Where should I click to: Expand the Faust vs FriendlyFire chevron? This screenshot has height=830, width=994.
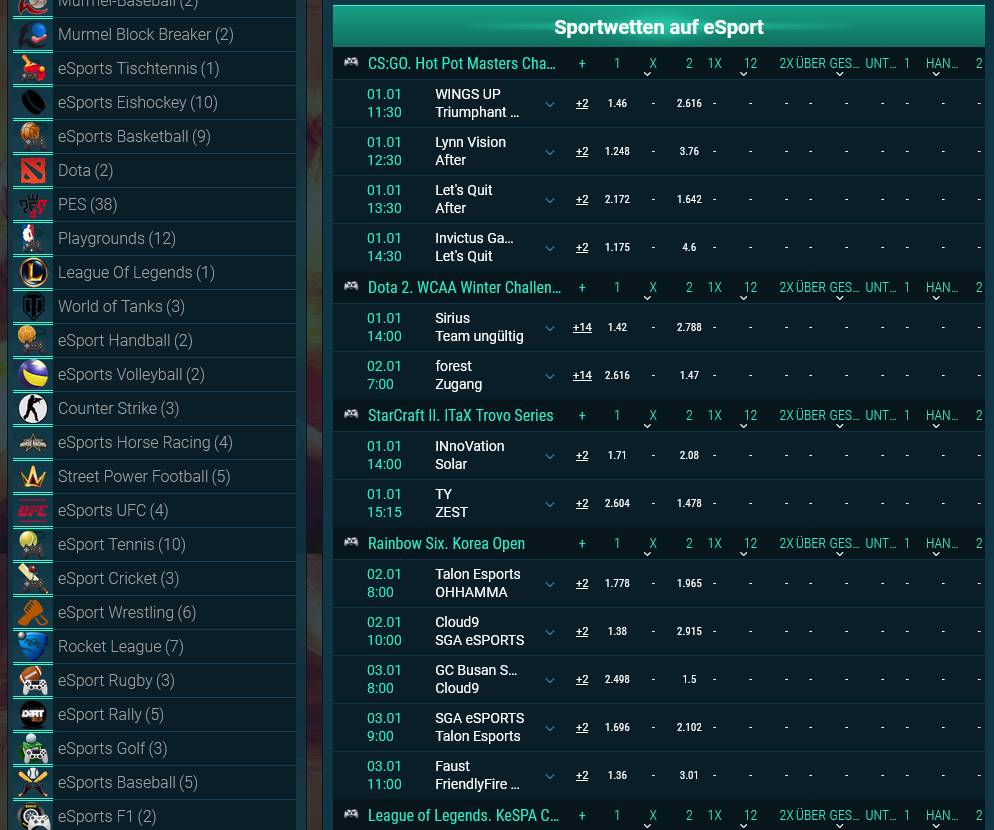550,776
